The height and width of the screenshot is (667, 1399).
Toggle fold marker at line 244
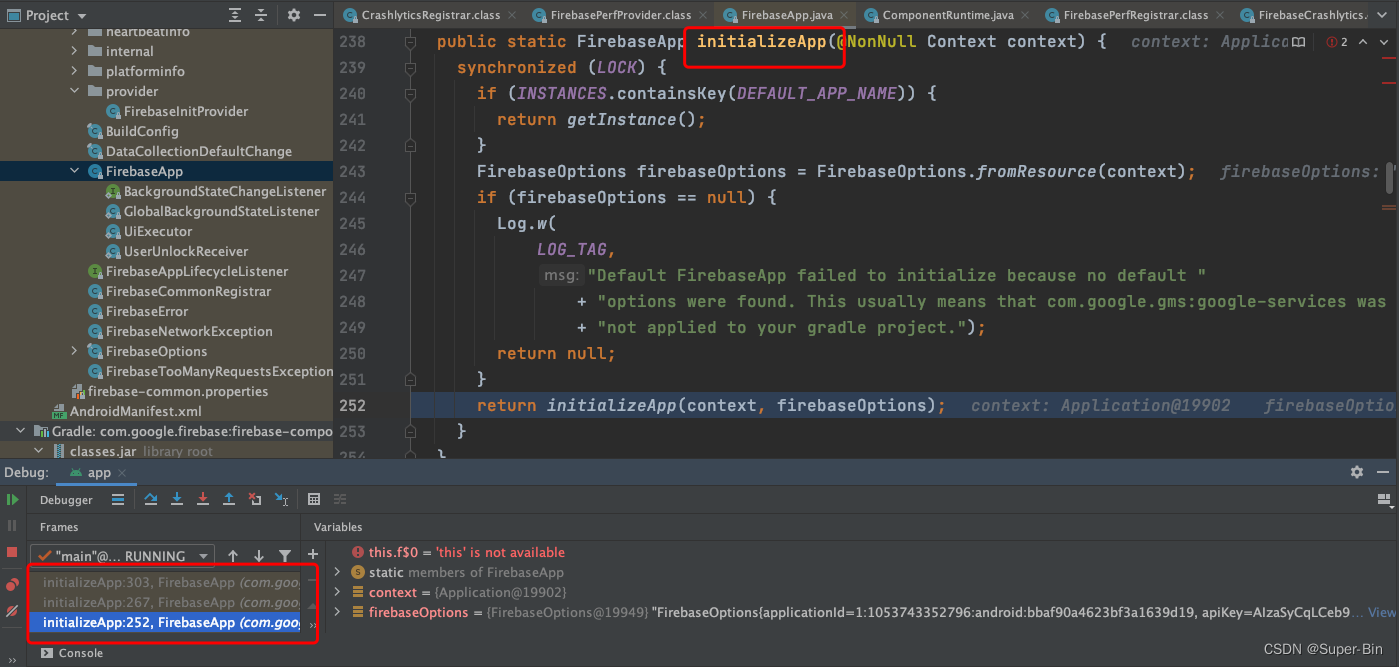click(411, 197)
